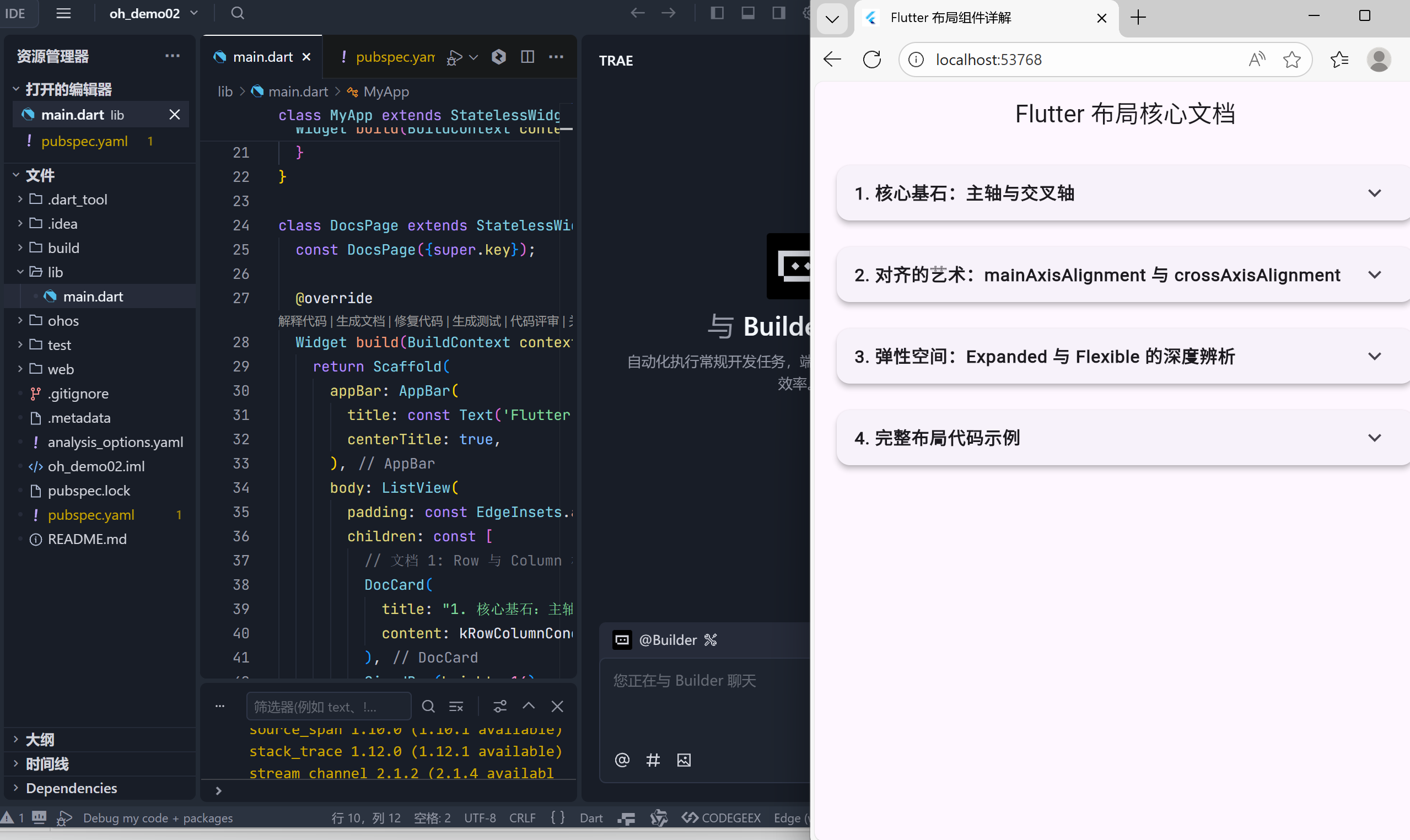Click the # context icon in chat box
The image size is (1410, 840).
[653, 760]
